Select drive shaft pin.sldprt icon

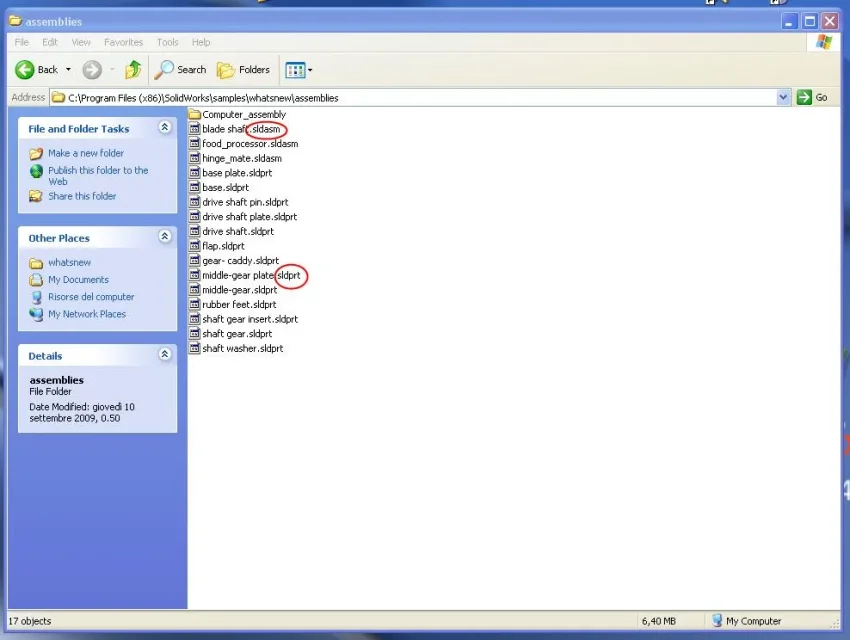click(x=195, y=202)
